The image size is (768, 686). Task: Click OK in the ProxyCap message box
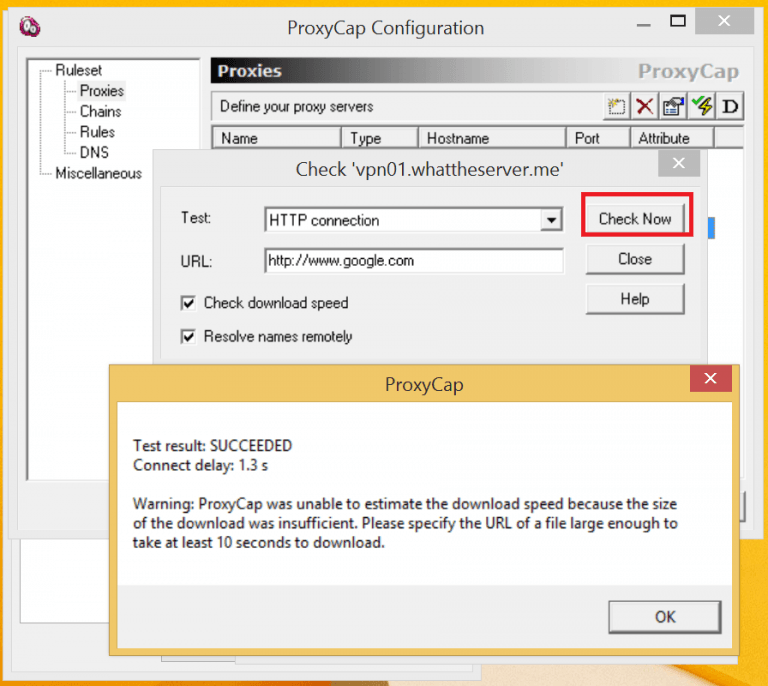pos(665,616)
